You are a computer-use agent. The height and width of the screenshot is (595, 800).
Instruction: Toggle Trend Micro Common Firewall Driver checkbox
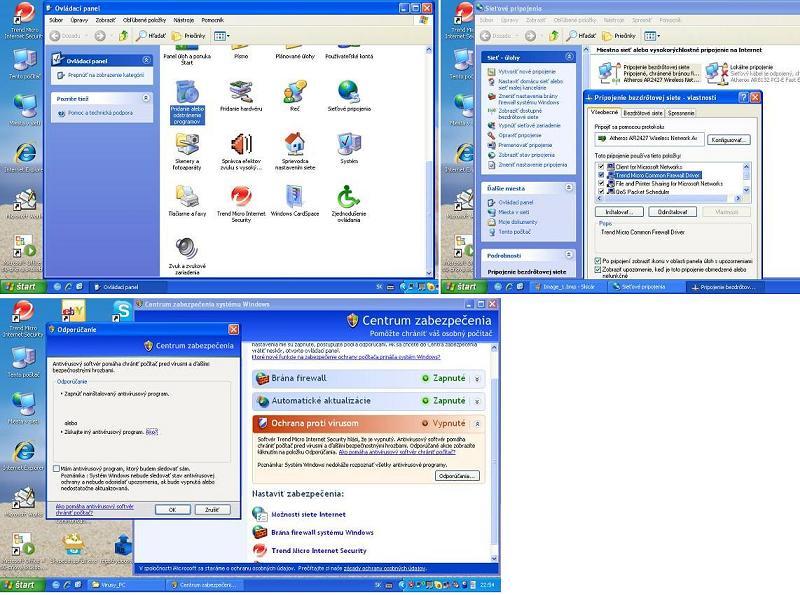[601, 175]
